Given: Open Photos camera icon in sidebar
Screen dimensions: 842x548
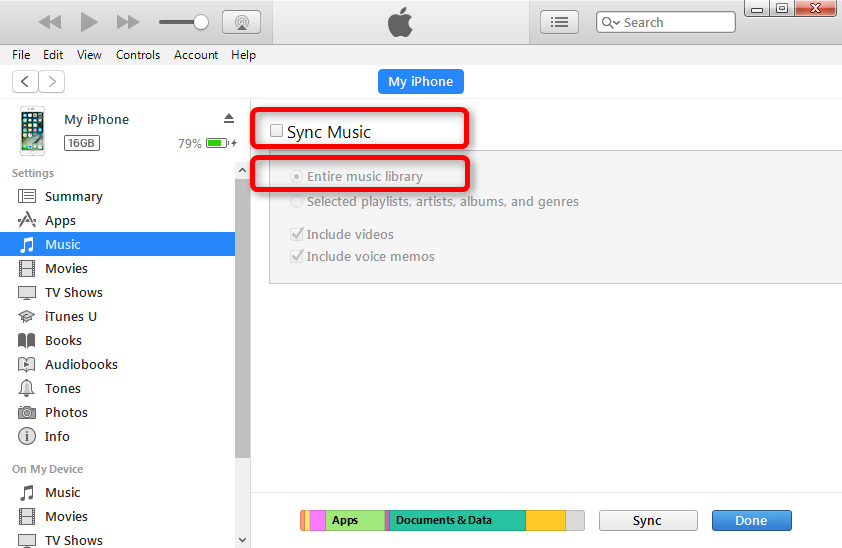Looking at the screenshot, I should [27, 412].
